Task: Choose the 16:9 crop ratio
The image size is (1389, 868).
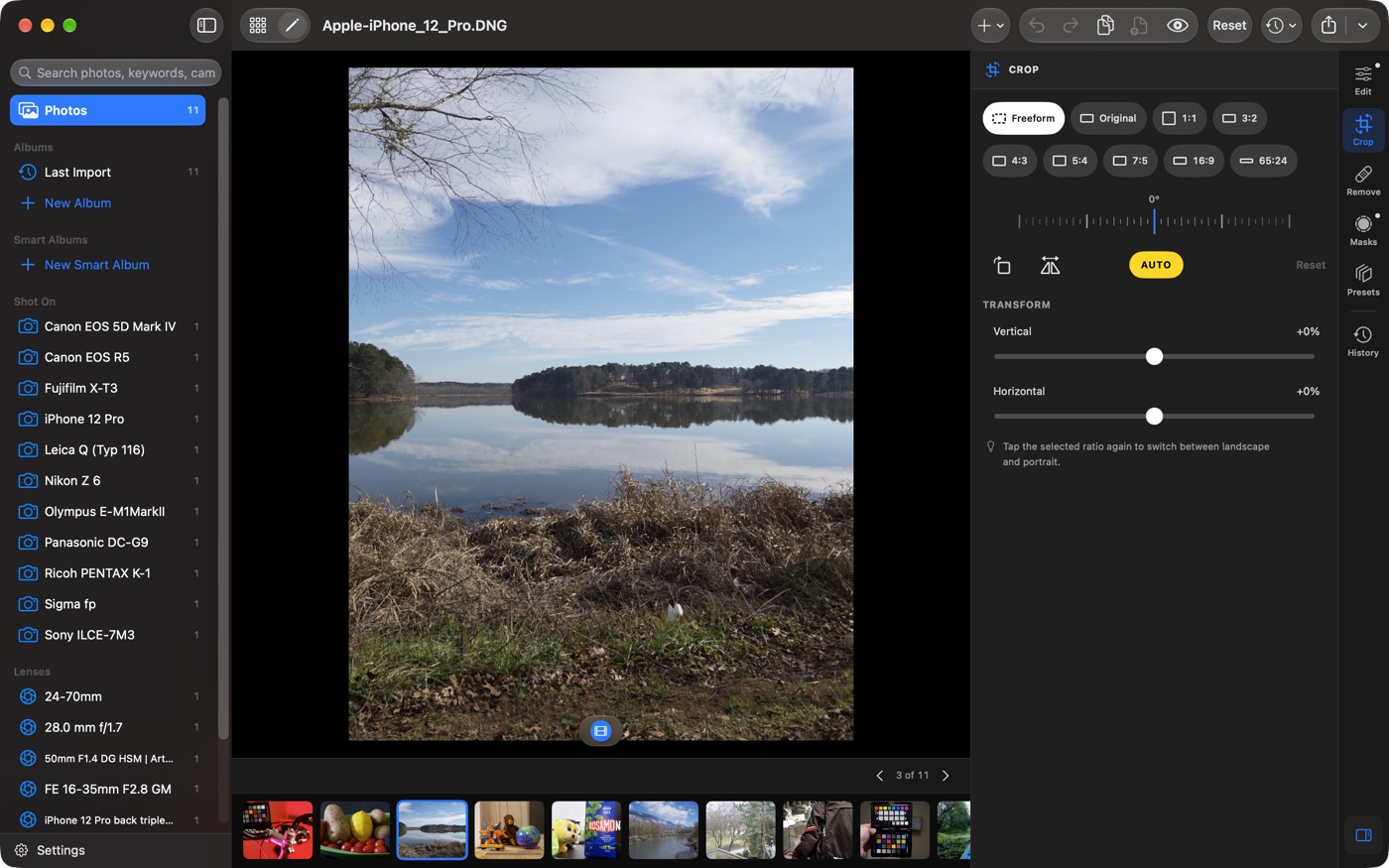Action: coord(1194,161)
